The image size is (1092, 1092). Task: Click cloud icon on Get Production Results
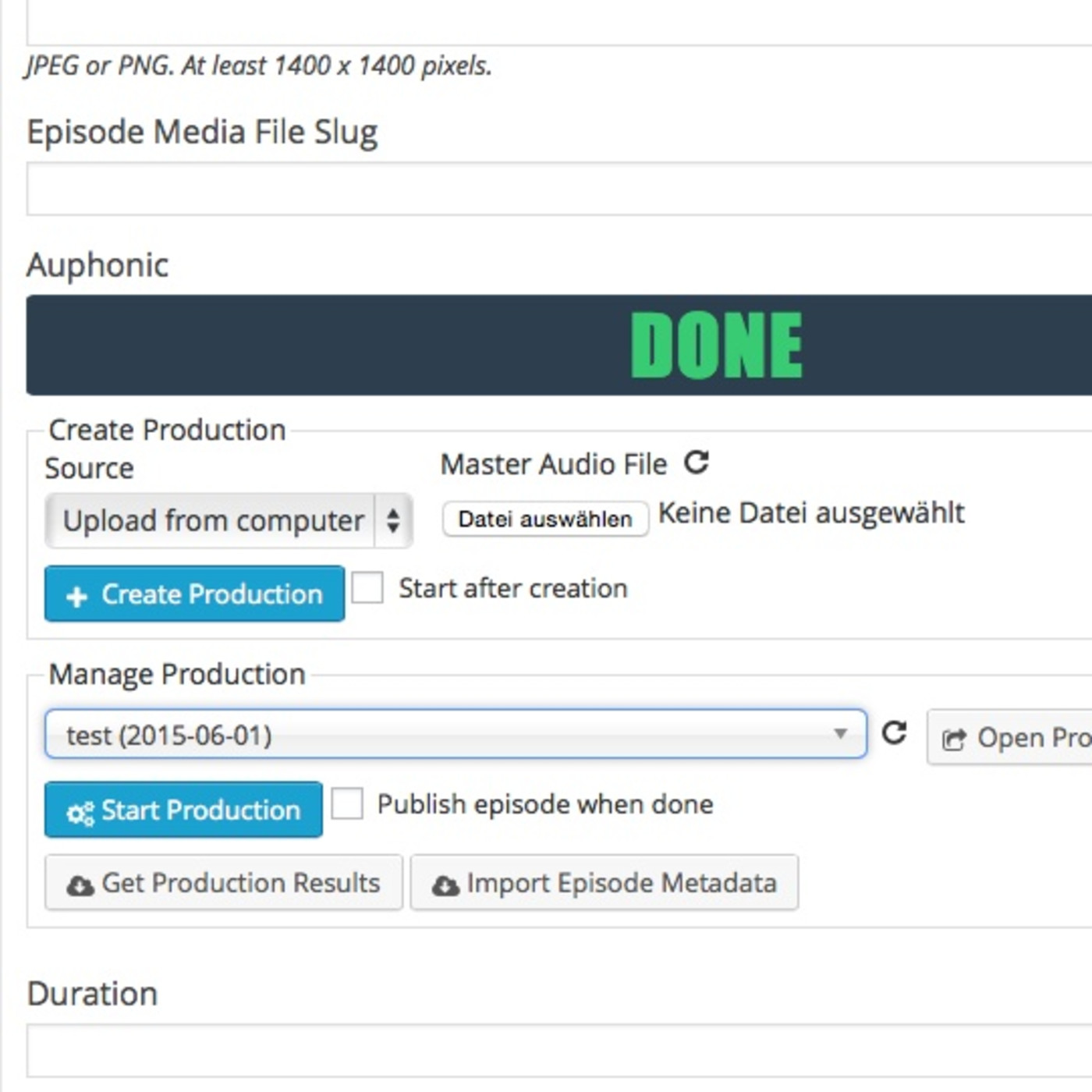pyautogui.click(x=80, y=885)
